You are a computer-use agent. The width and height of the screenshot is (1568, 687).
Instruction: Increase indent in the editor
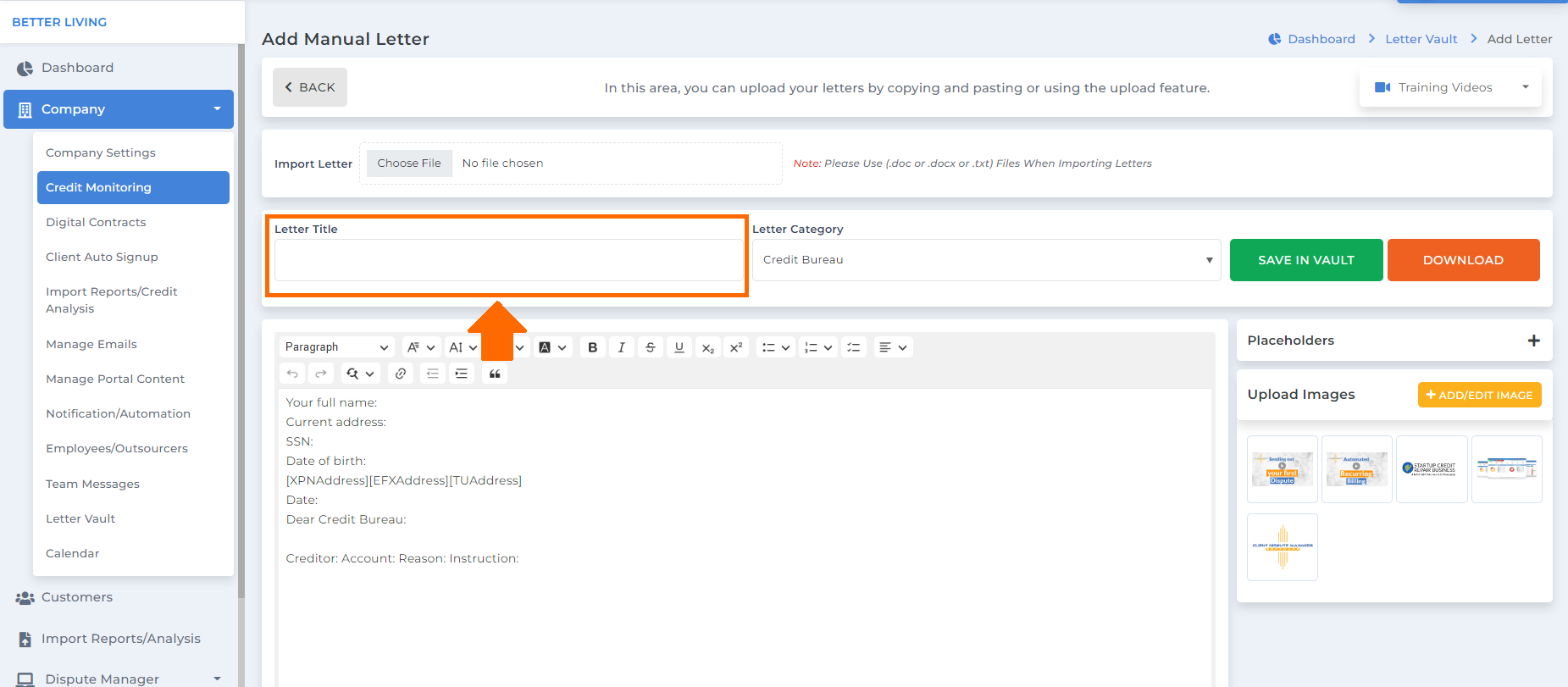[462, 374]
